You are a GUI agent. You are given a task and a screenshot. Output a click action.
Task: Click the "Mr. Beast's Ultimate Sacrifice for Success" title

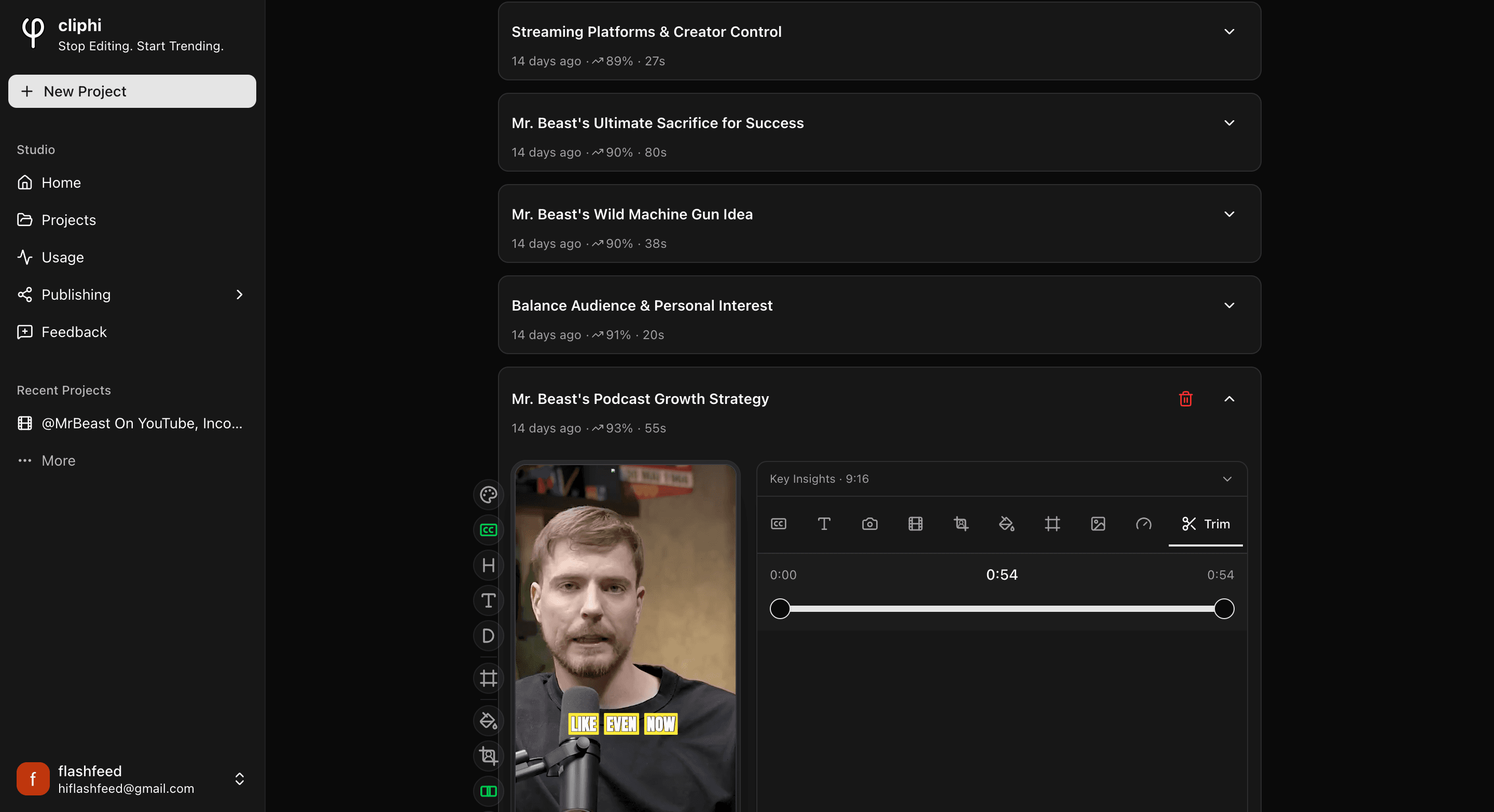pos(658,123)
